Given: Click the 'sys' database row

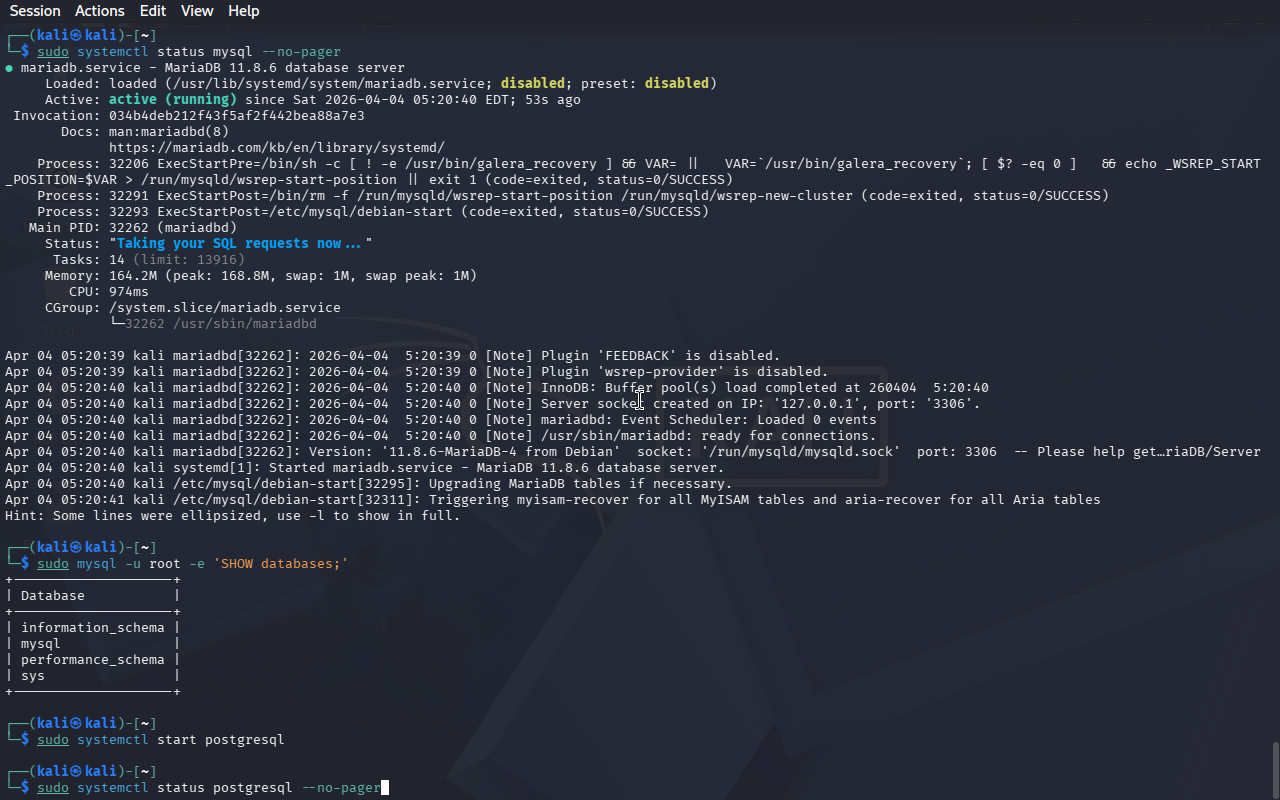Looking at the screenshot, I should coord(33,675).
